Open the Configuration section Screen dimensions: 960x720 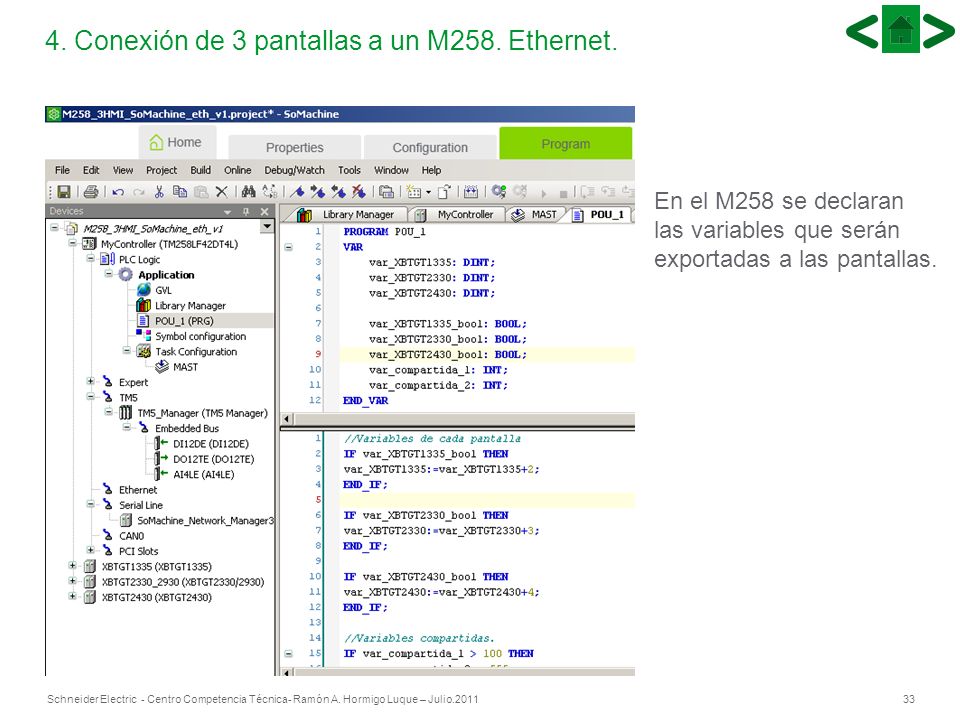click(x=430, y=148)
